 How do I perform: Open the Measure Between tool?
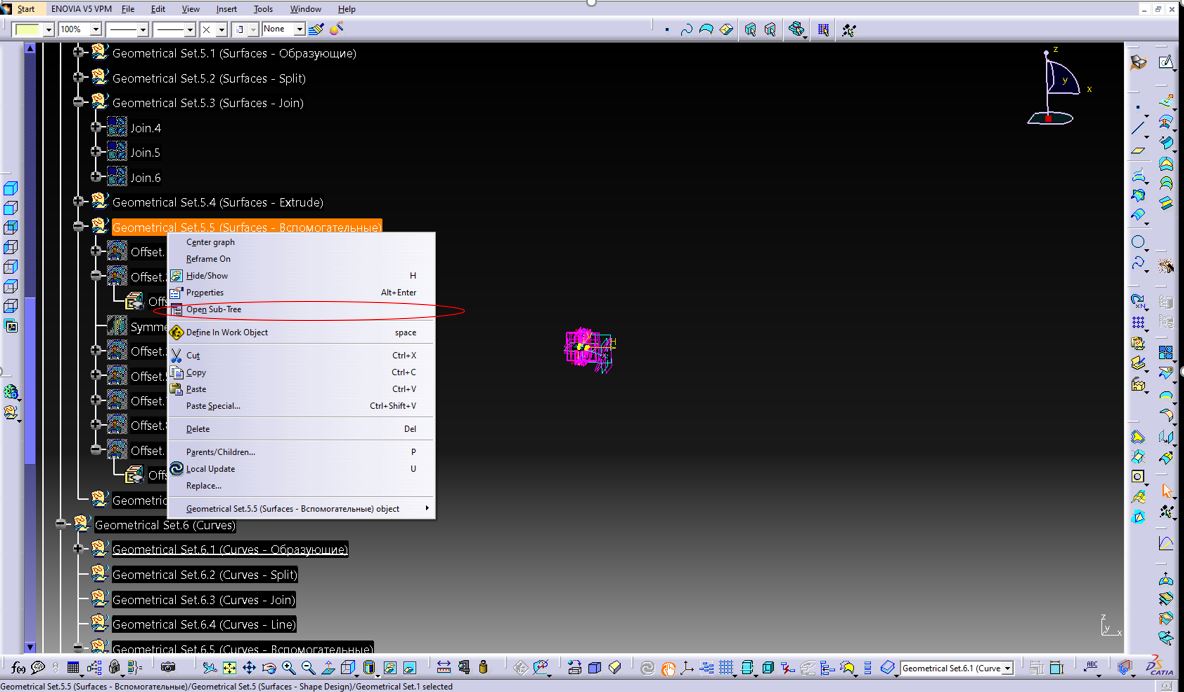443,668
